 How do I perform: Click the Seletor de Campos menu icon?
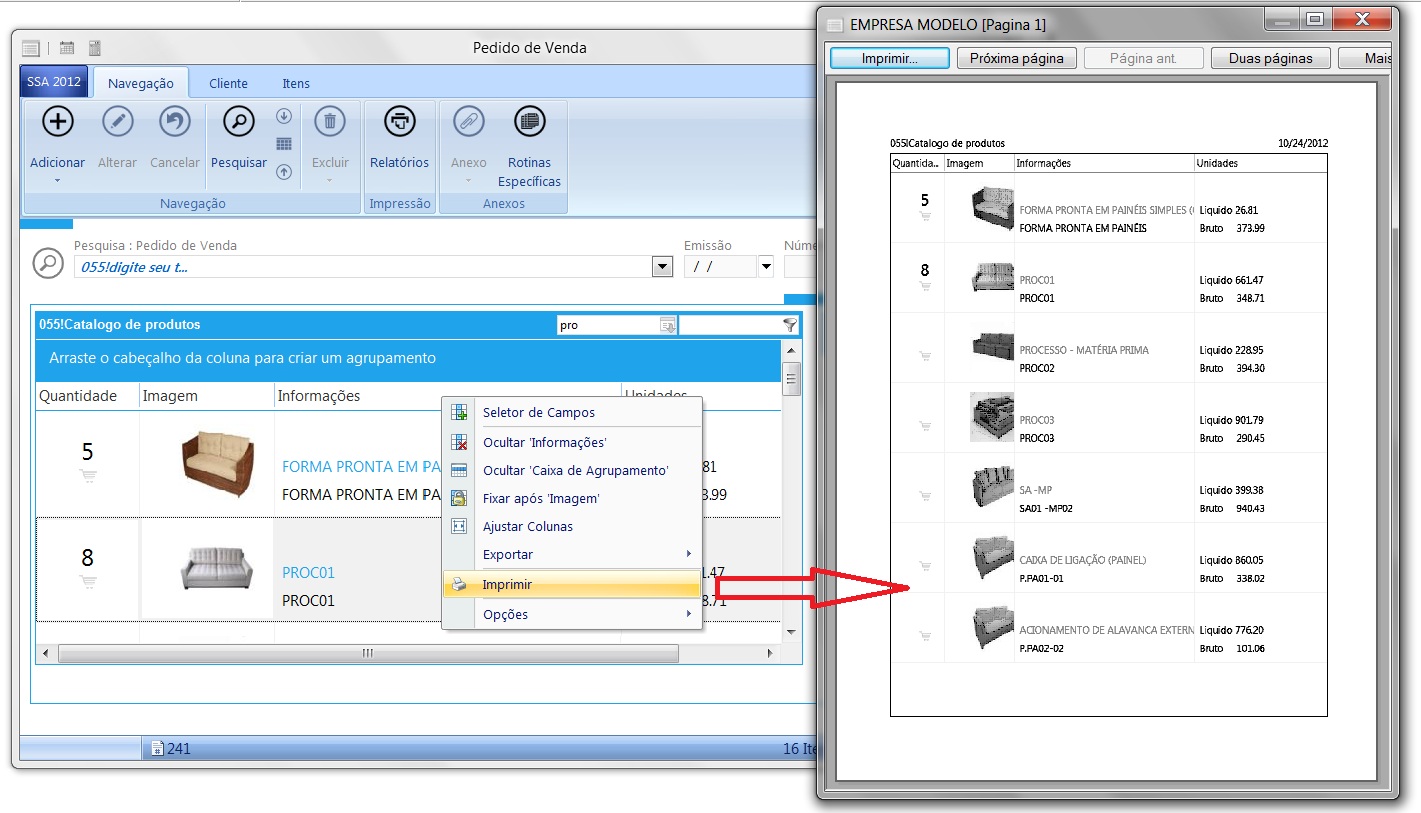coord(459,412)
